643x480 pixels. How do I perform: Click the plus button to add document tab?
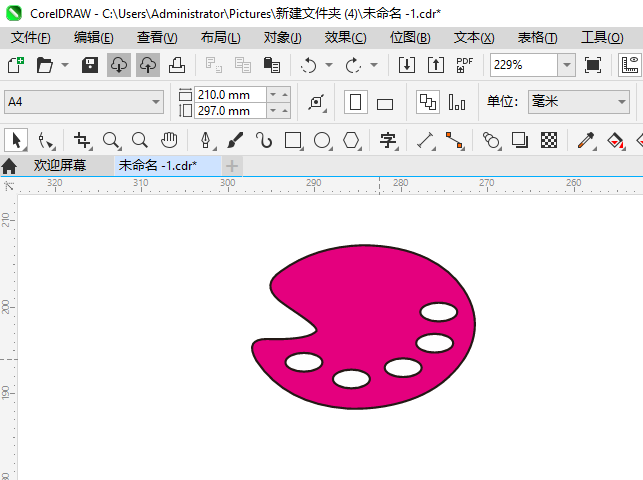(x=232, y=166)
